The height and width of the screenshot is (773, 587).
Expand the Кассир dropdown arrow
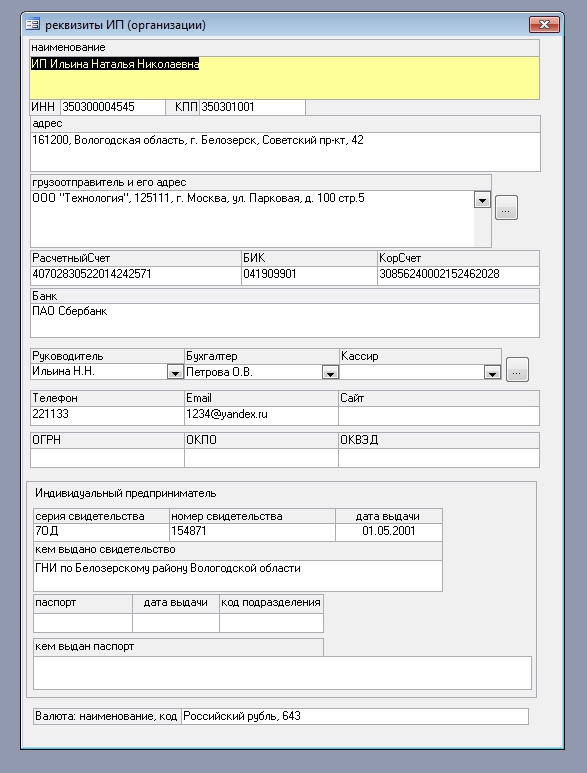[x=492, y=372]
